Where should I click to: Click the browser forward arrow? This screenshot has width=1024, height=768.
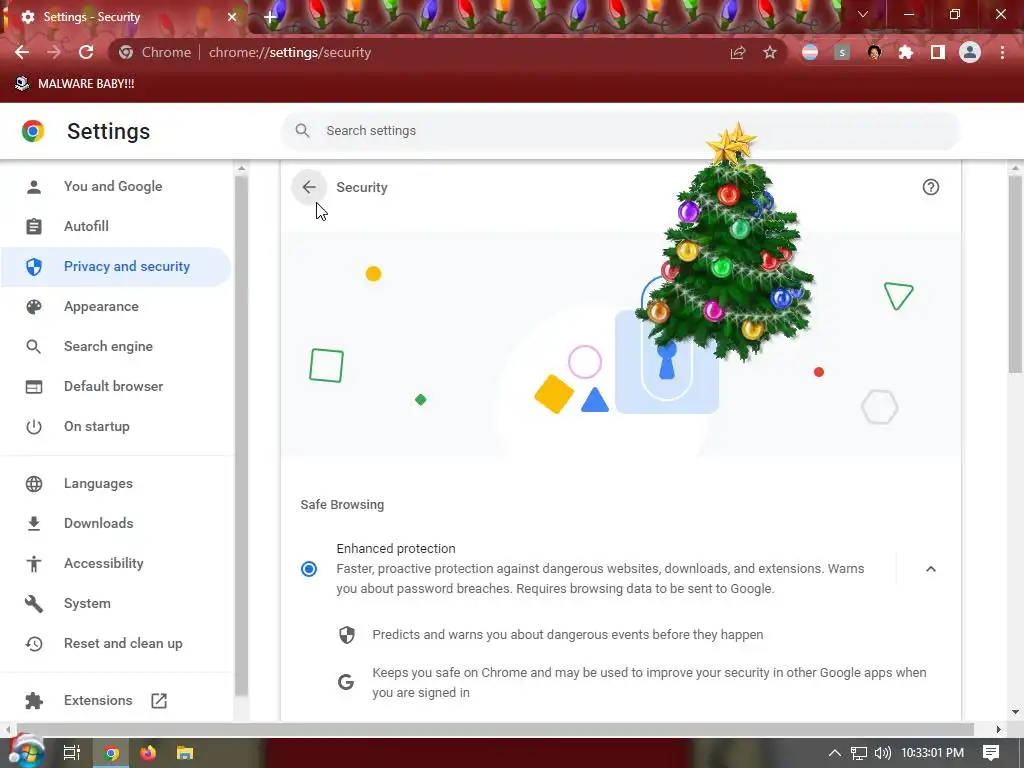point(54,52)
